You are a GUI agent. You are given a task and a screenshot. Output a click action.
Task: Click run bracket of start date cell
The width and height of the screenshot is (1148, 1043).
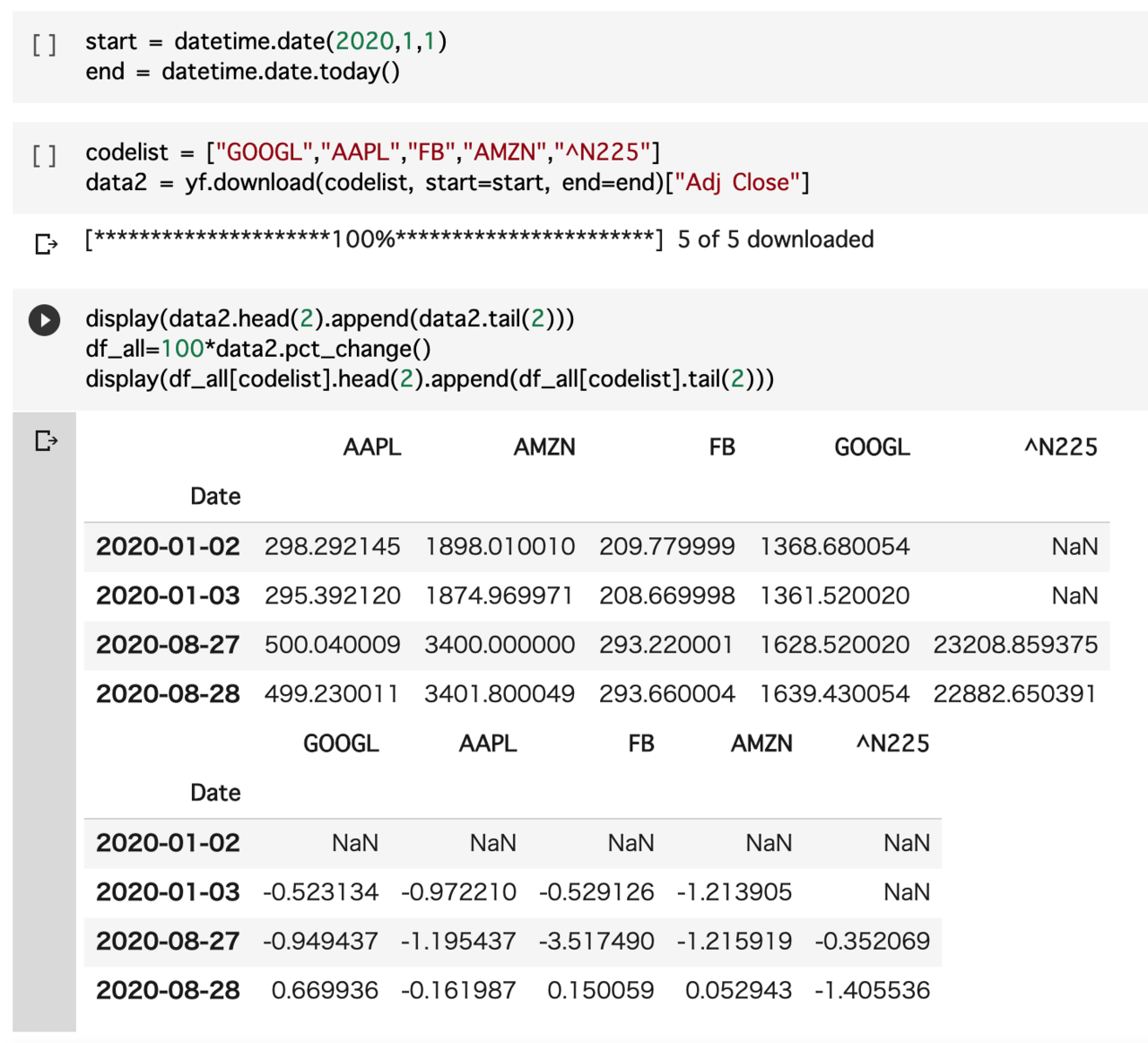tap(44, 44)
